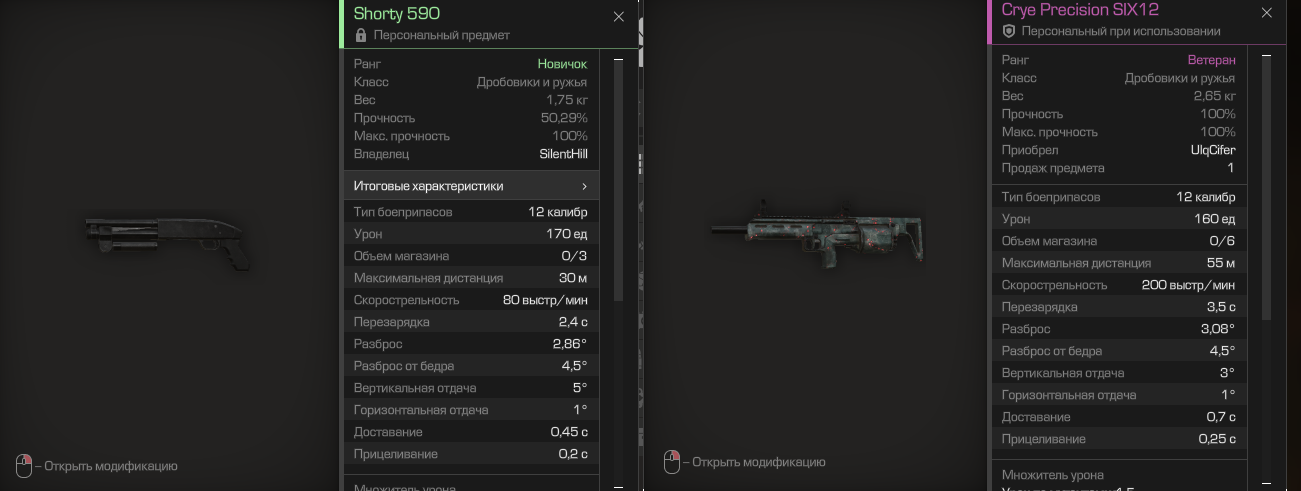Click the lock icon beside Персональный предмет
The width and height of the screenshot is (1301, 491).
(x=361, y=35)
